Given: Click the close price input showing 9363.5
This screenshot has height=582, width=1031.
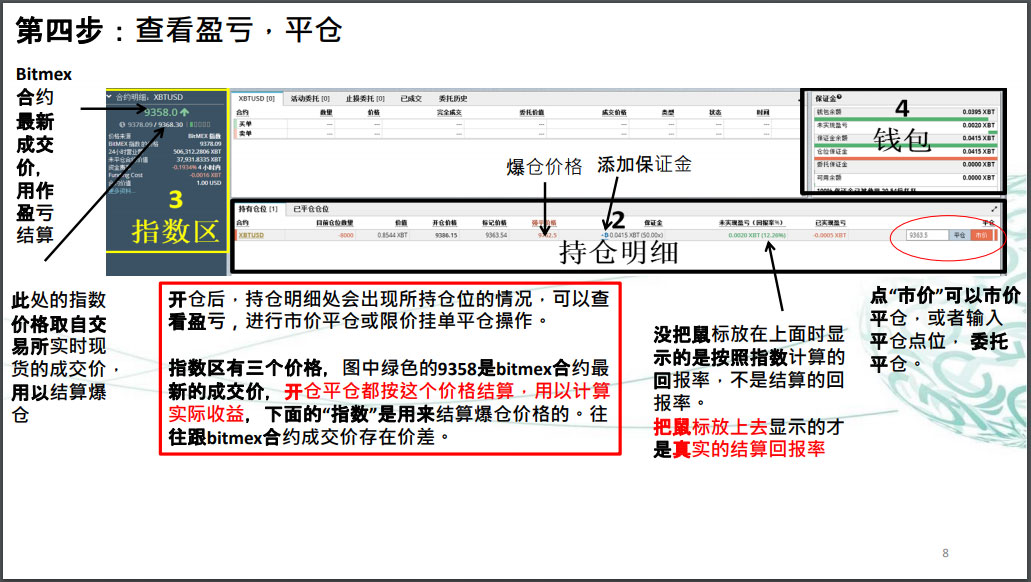Looking at the screenshot, I should click(x=927, y=235).
